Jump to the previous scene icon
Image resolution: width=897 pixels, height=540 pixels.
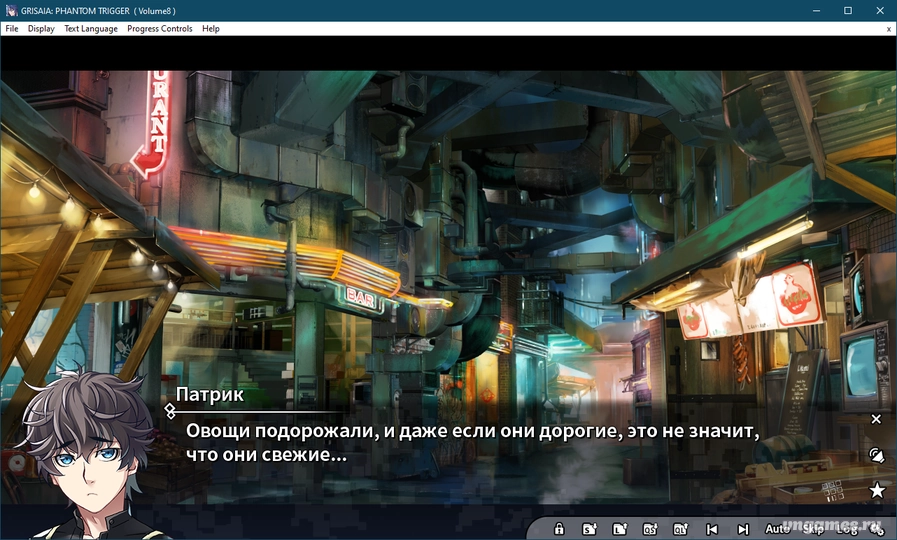pyautogui.click(x=712, y=529)
